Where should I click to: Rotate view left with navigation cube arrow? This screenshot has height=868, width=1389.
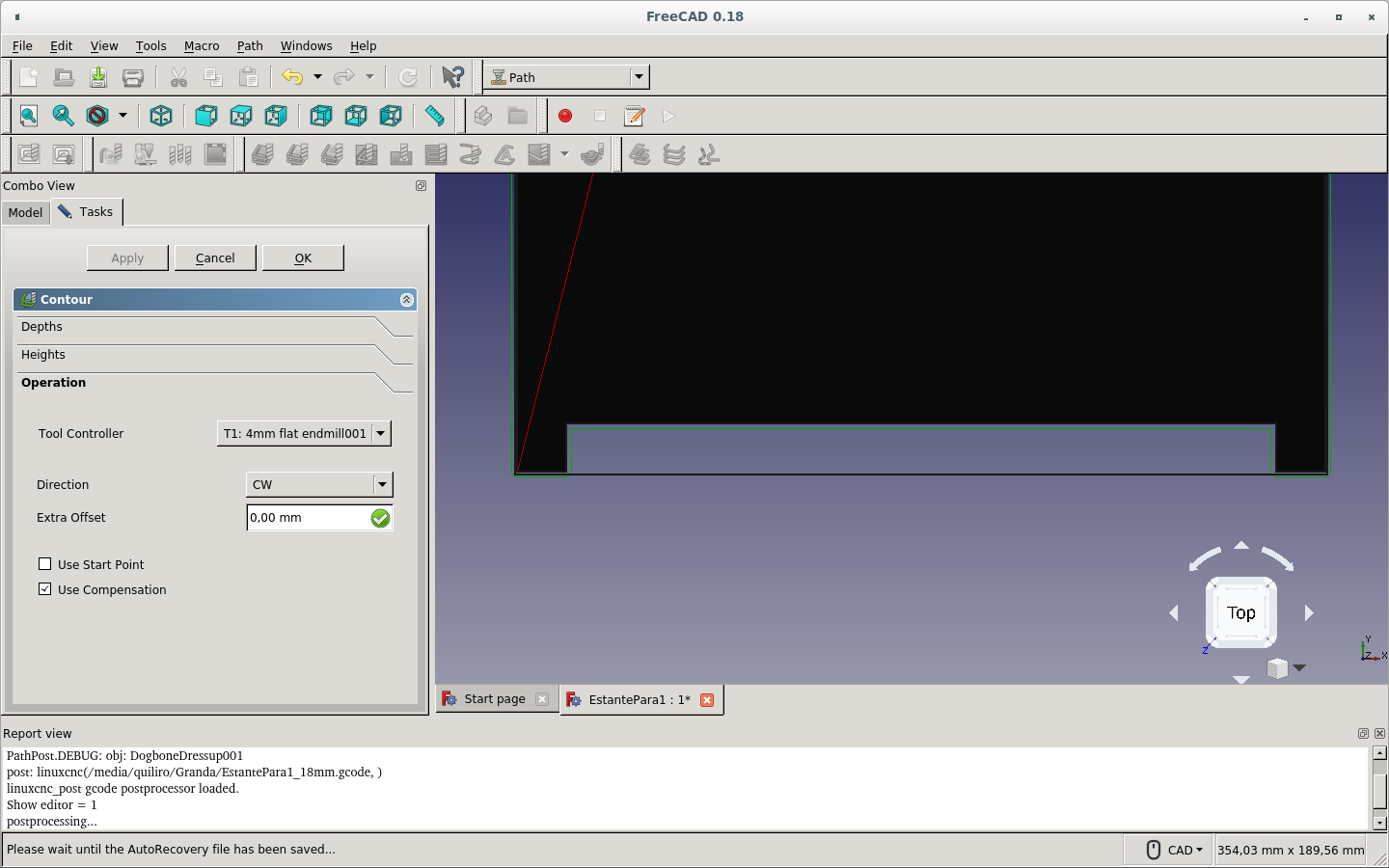tap(1174, 612)
